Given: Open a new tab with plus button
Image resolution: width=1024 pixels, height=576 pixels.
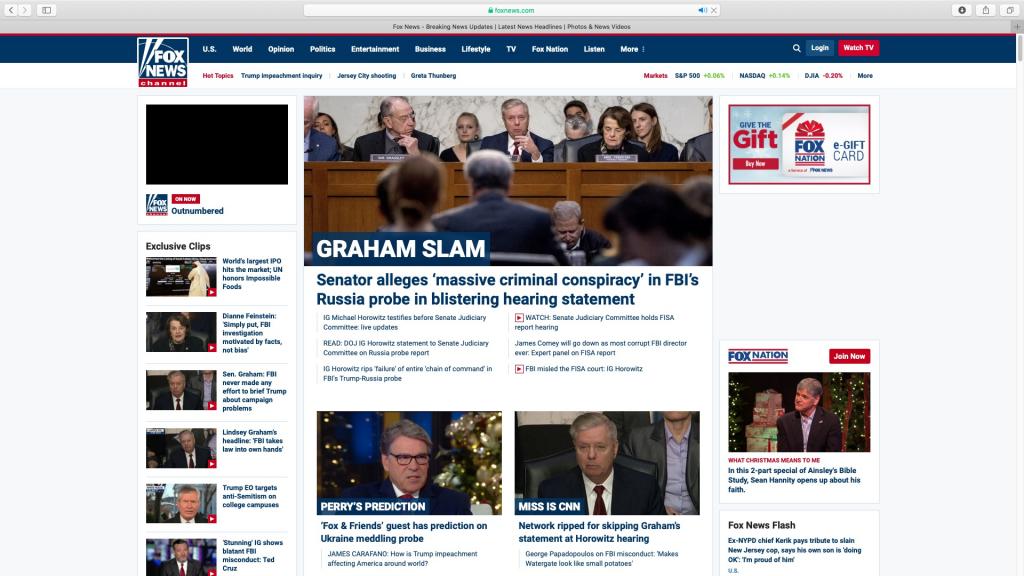Looking at the screenshot, I should pyautogui.click(x=1016, y=27).
